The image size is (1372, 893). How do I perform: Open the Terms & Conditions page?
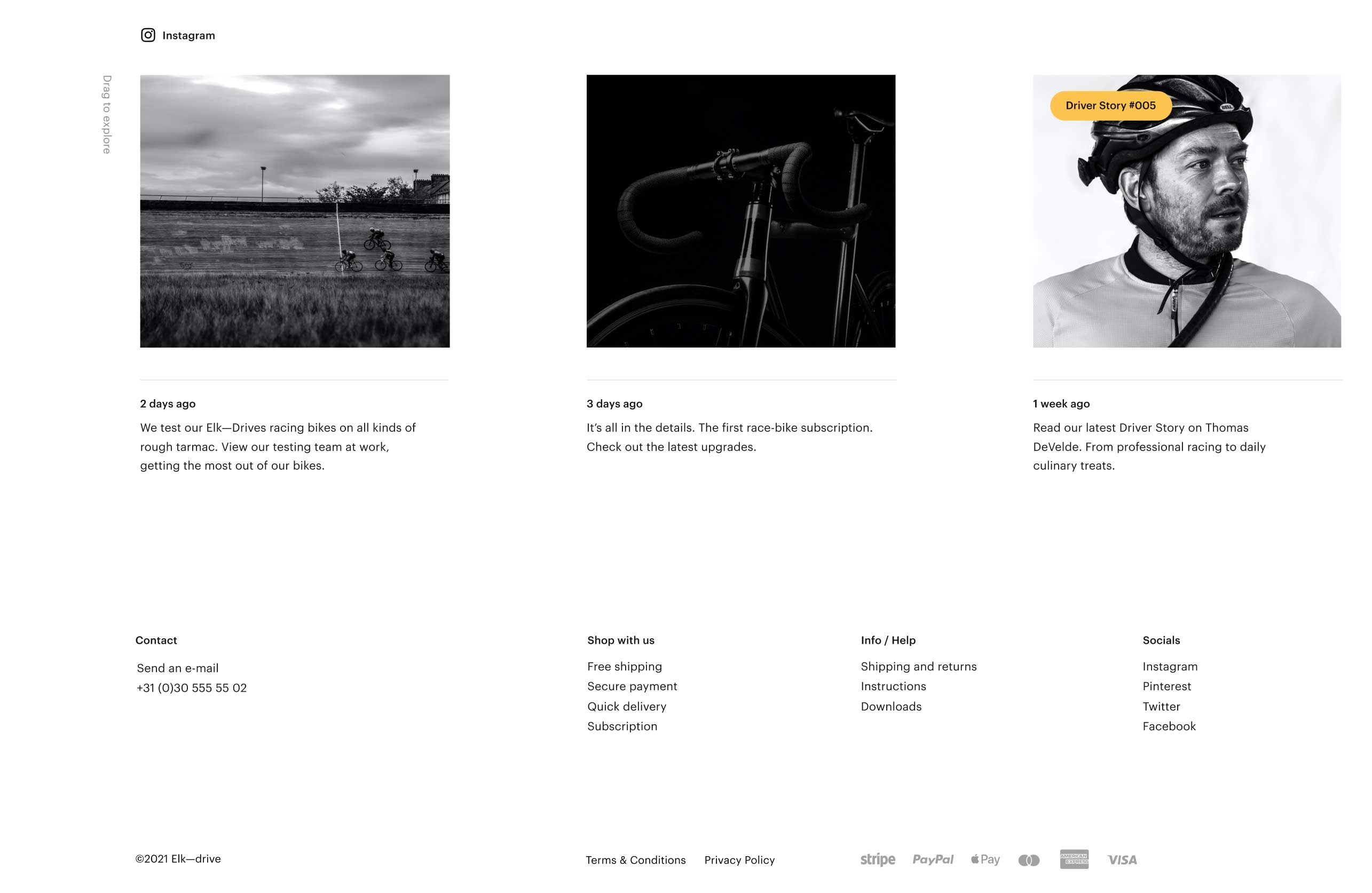[636, 859]
